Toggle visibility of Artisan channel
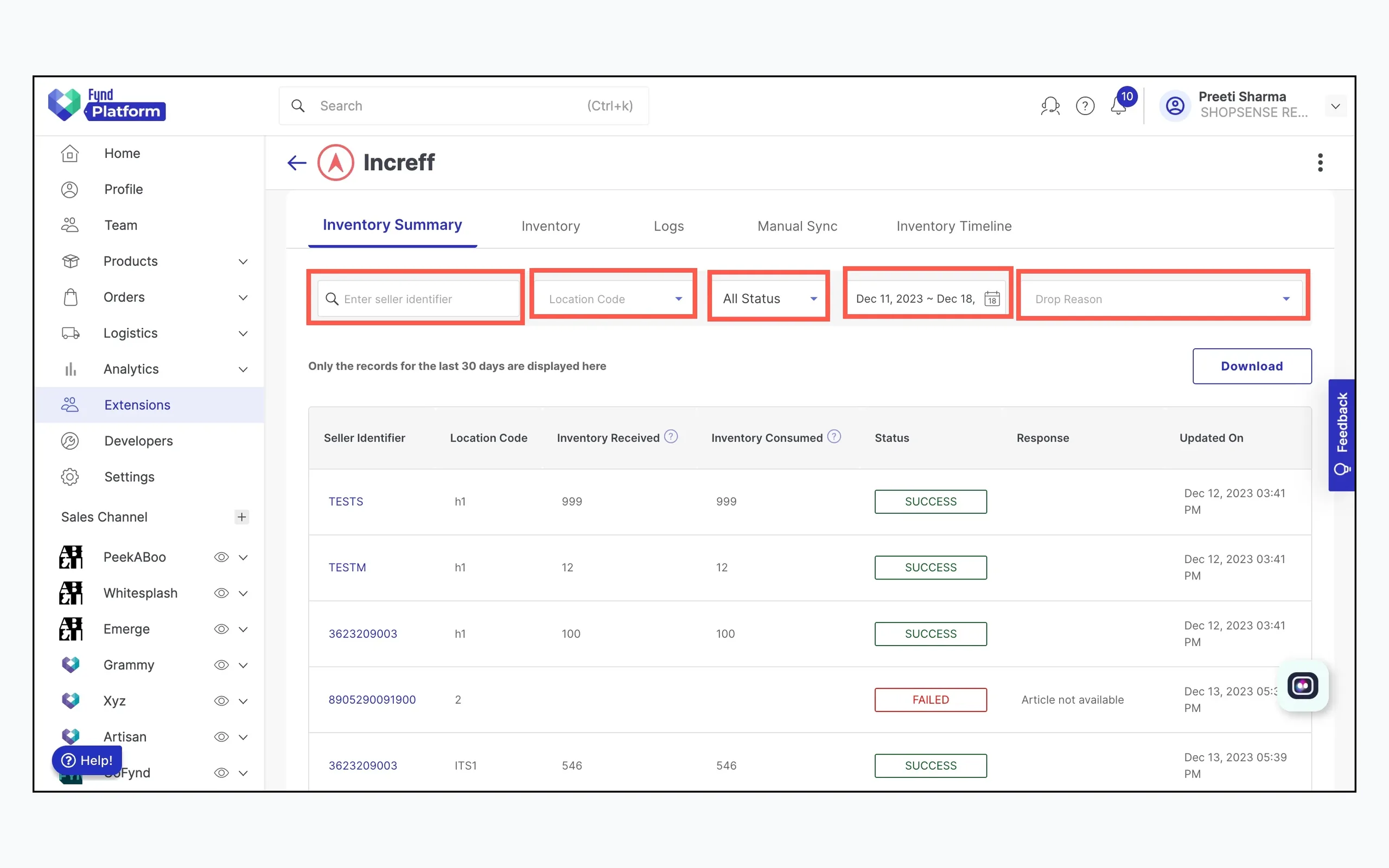This screenshot has width=1389, height=868. 221,737
